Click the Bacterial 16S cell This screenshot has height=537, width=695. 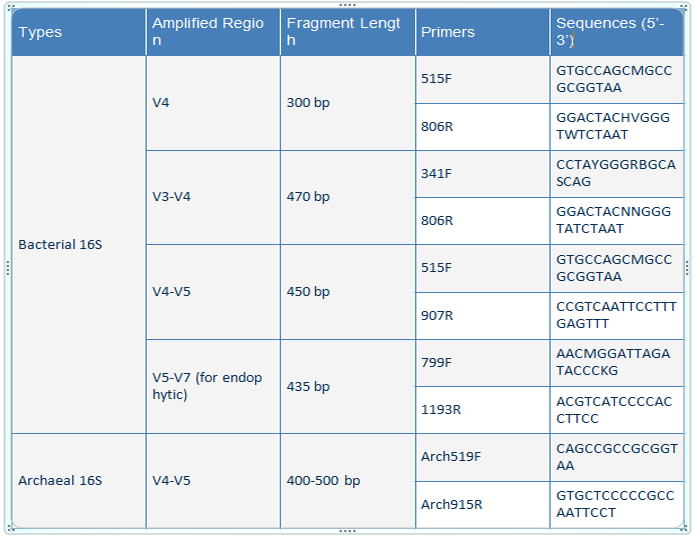[x=78, y=244]
